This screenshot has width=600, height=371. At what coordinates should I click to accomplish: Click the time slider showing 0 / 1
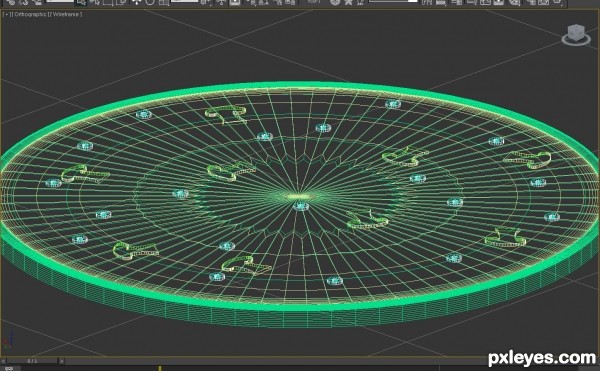coord(33,361)
